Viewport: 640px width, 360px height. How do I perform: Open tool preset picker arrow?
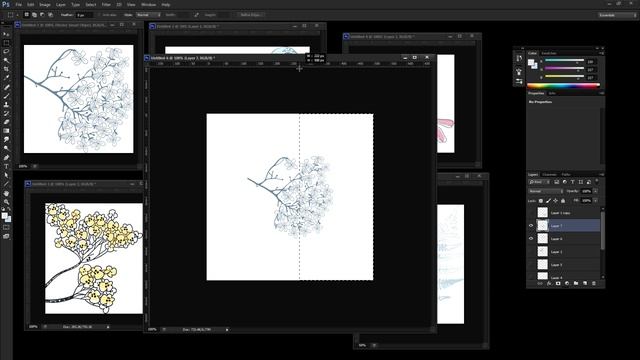[17, 15]
